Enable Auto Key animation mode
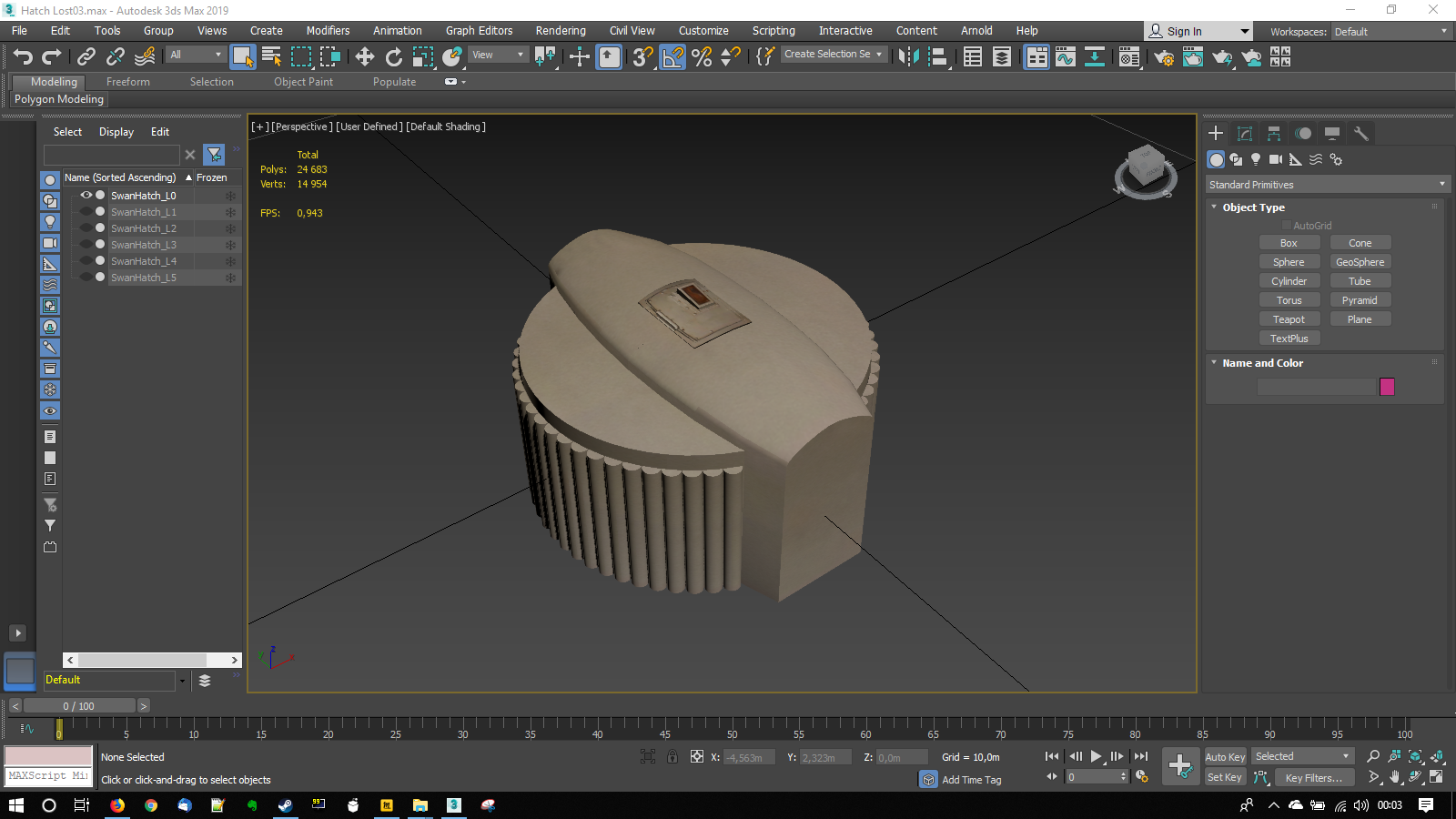Viewport: 1456px width, 819px height. [x=1225, y=757]
